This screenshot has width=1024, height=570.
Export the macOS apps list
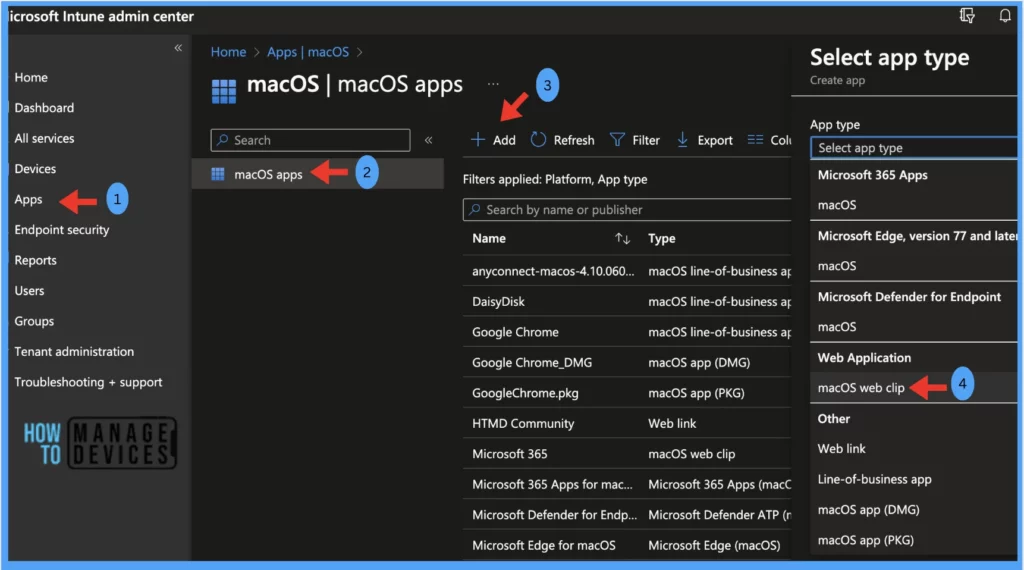coord(704,140)
